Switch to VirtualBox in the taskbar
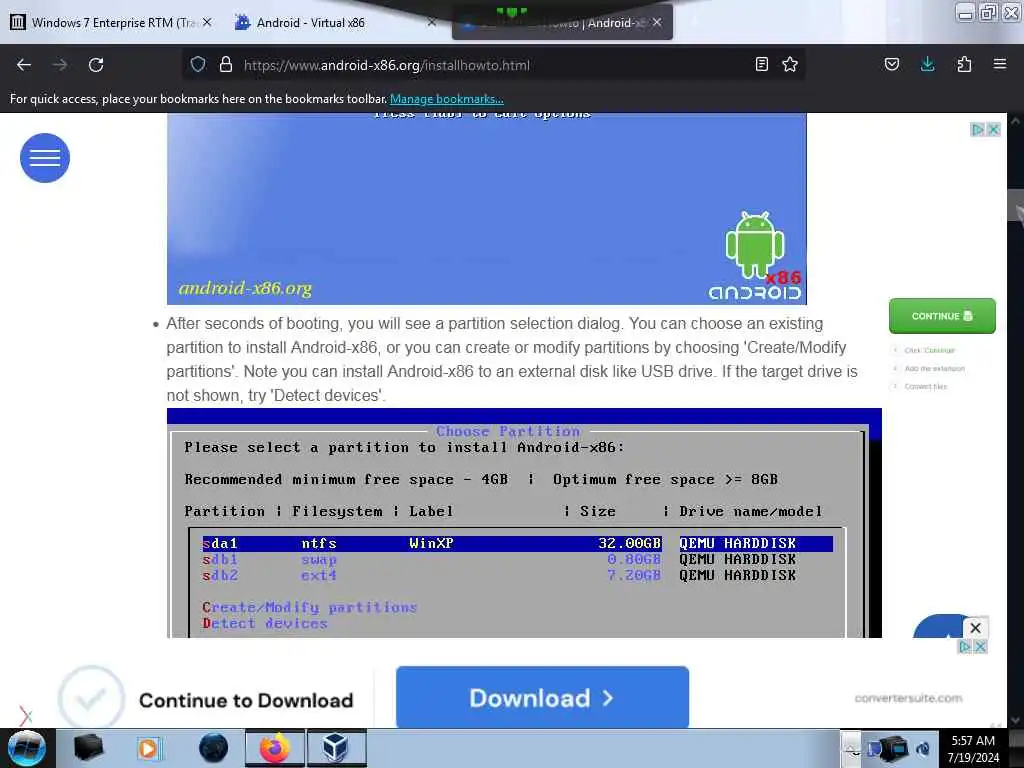 click(x=336, y=748)
